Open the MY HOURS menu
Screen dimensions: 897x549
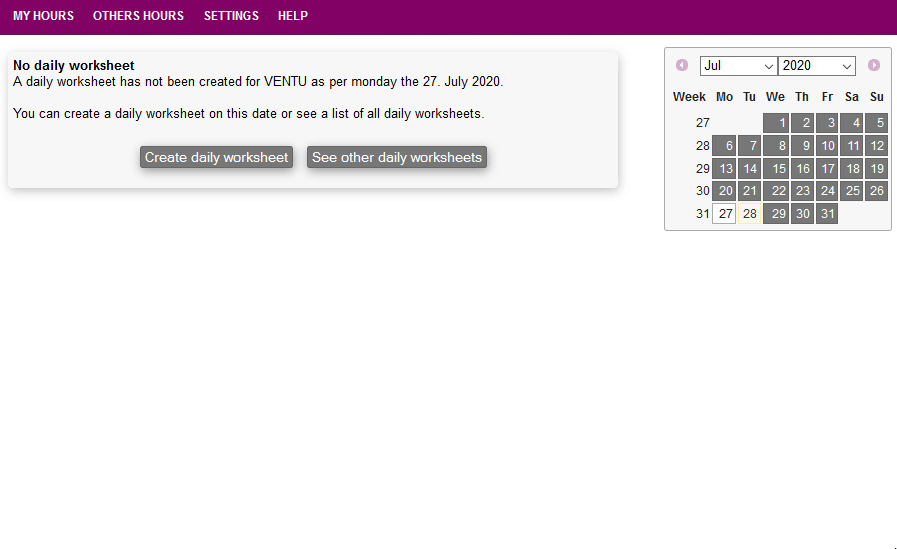pyautogui.click(x=43, y=16)
